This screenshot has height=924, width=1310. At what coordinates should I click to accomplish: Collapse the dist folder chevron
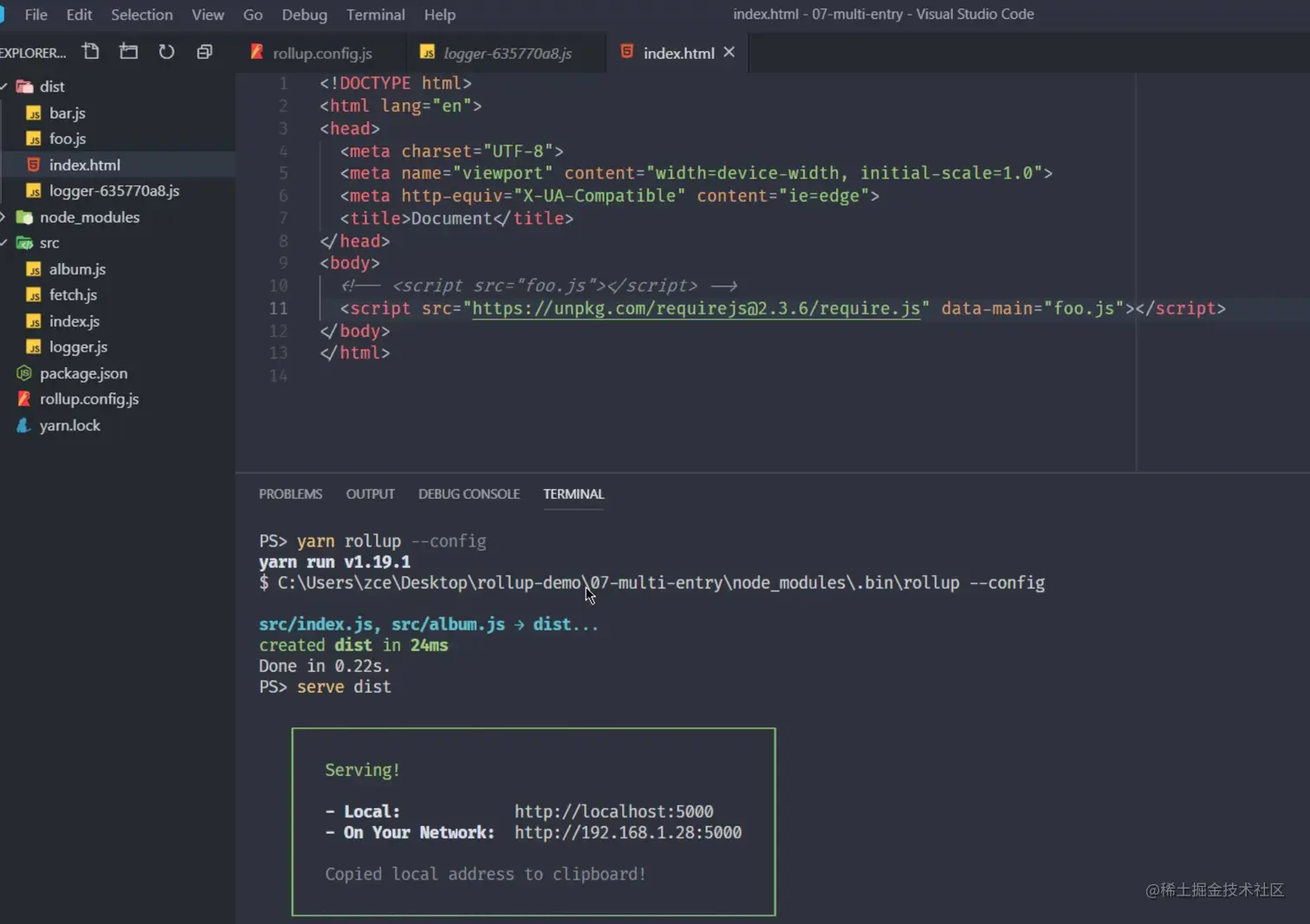tap(4, 87)
